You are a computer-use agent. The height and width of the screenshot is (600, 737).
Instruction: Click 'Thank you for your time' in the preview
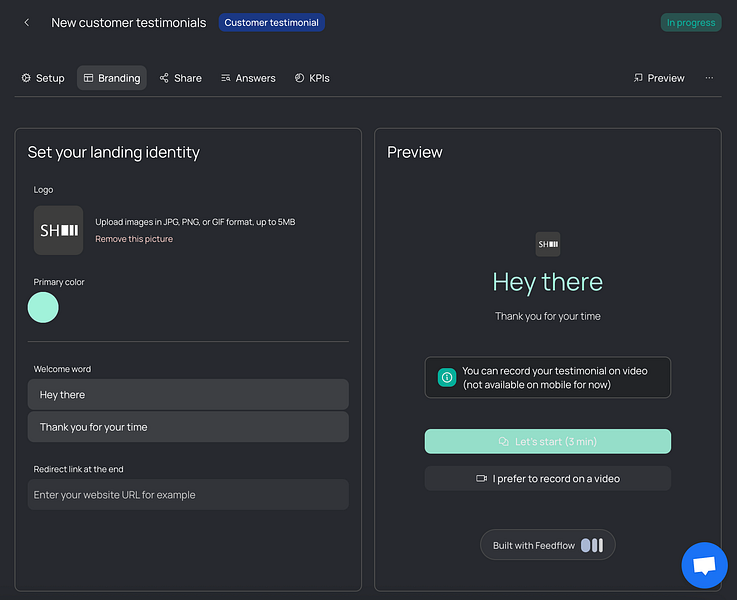coord(548,316)
